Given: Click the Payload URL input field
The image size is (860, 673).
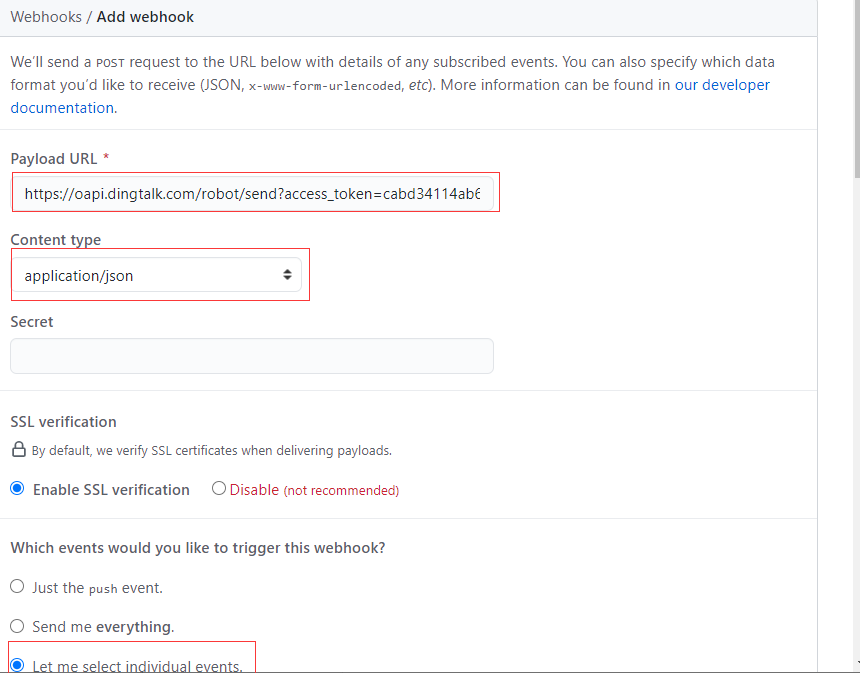Looking at the screenshot, I should (252, 194).
